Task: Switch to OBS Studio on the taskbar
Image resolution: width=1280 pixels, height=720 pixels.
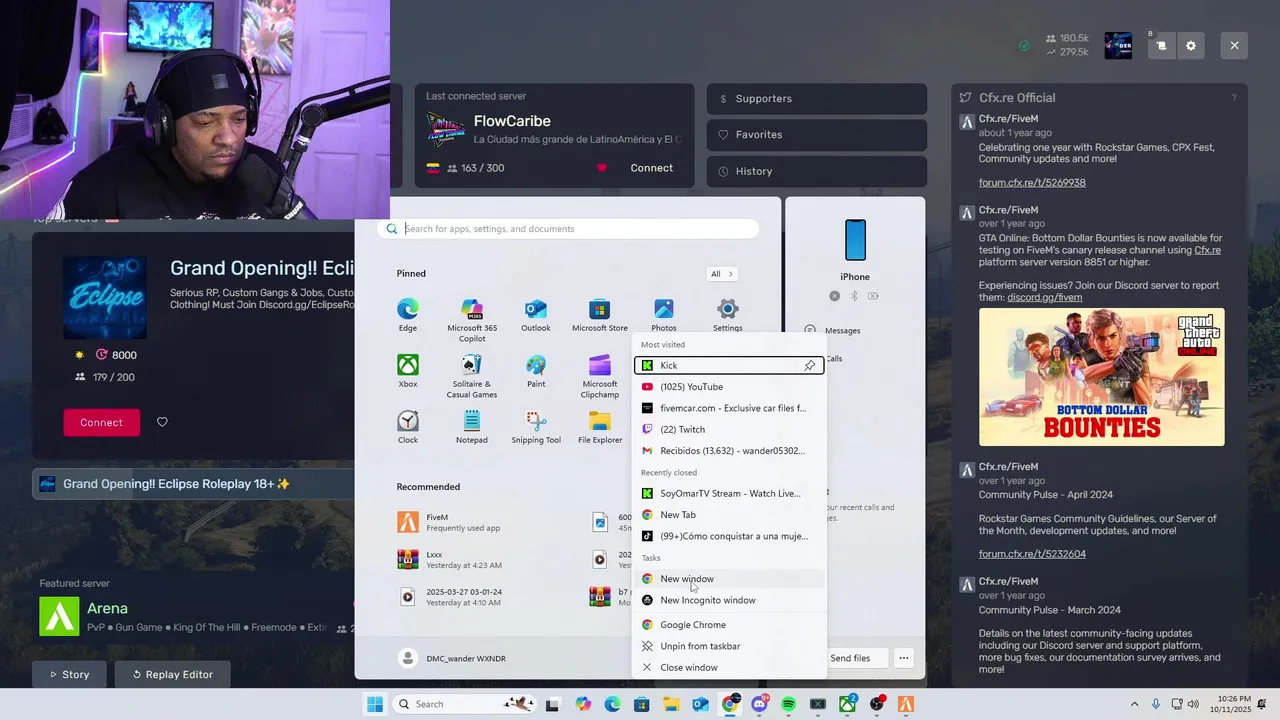Action: [877, 704]
